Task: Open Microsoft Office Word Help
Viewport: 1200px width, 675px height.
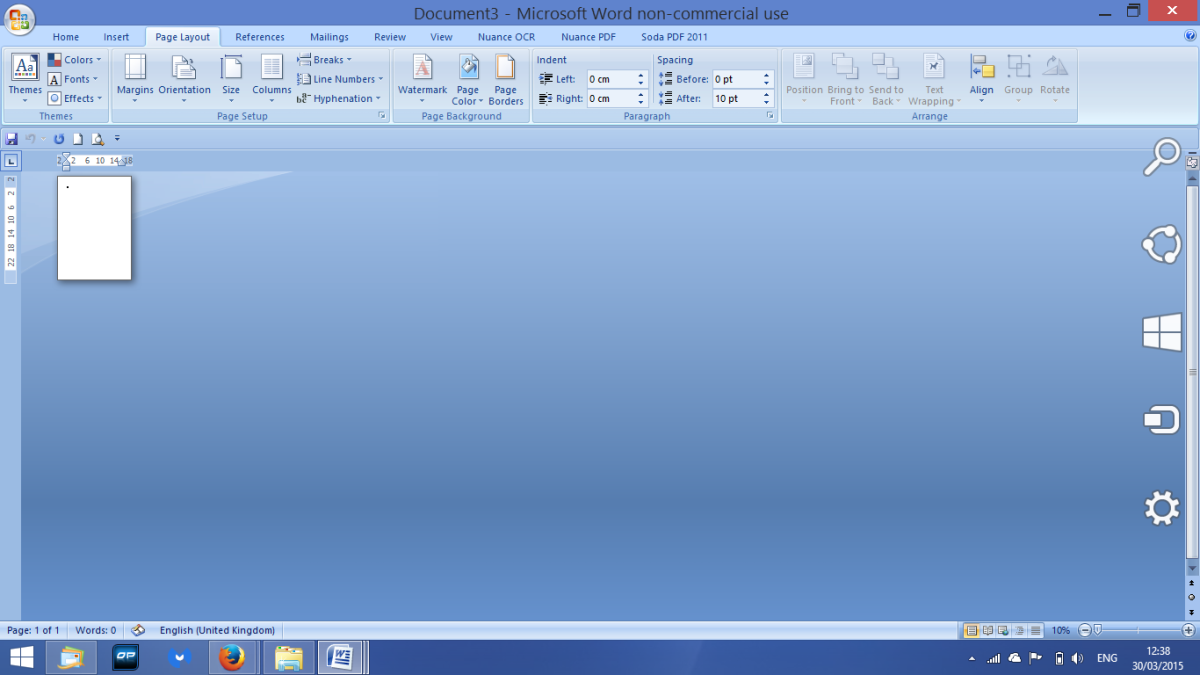Action: coord(1190,35)
